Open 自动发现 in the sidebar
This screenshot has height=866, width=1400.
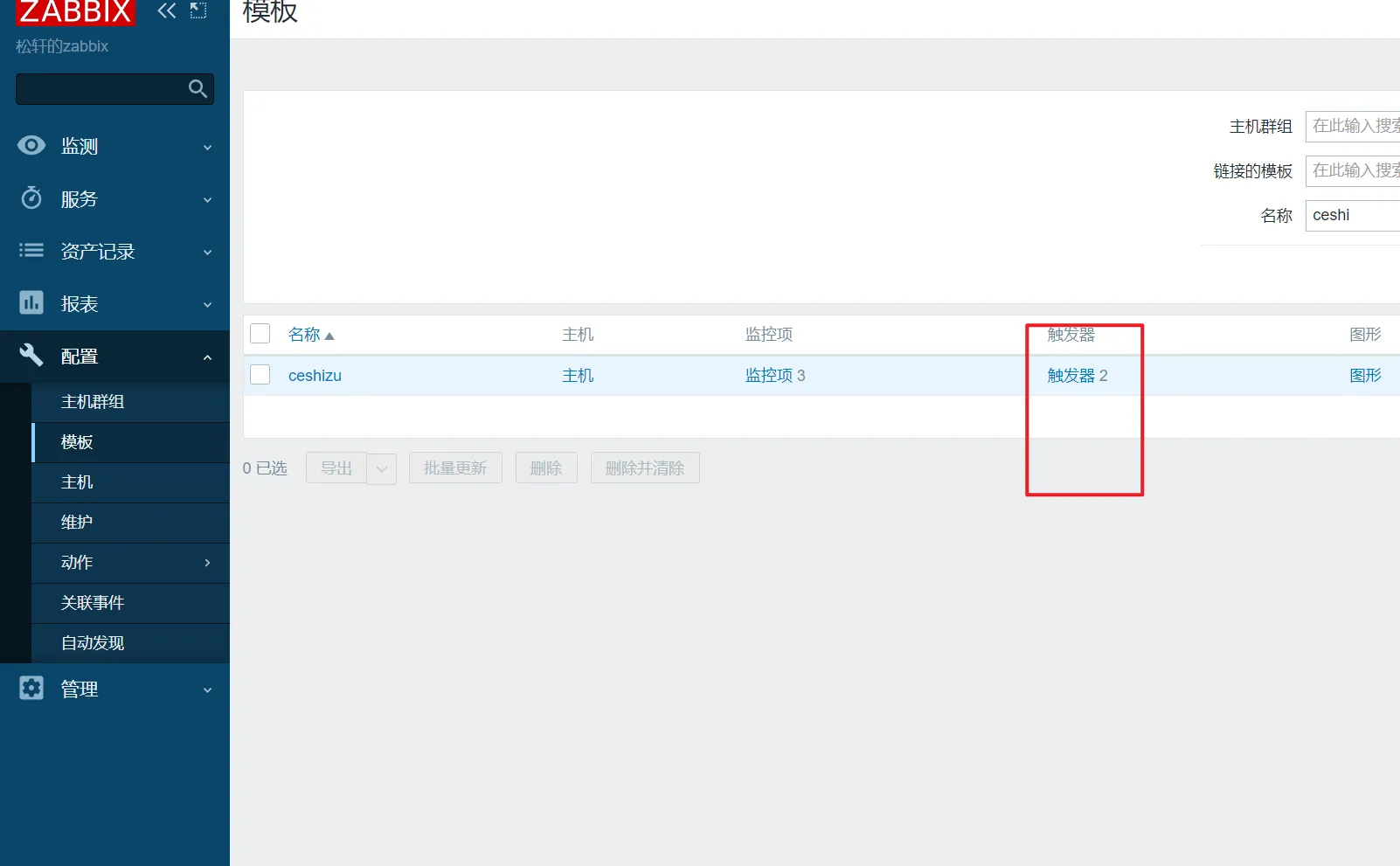coord(93,643)
